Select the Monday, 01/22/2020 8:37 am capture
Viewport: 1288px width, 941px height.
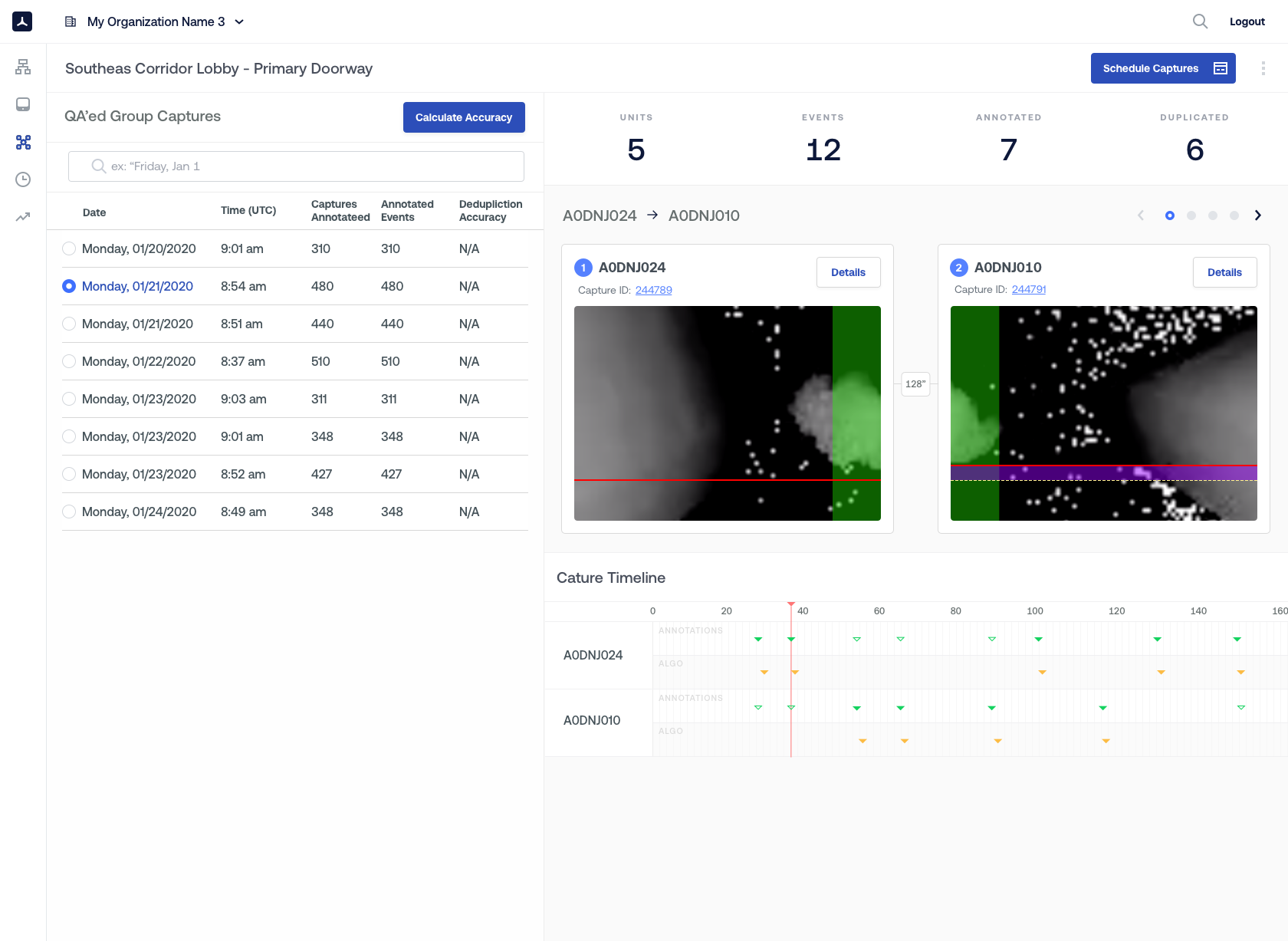click(69, 361)
